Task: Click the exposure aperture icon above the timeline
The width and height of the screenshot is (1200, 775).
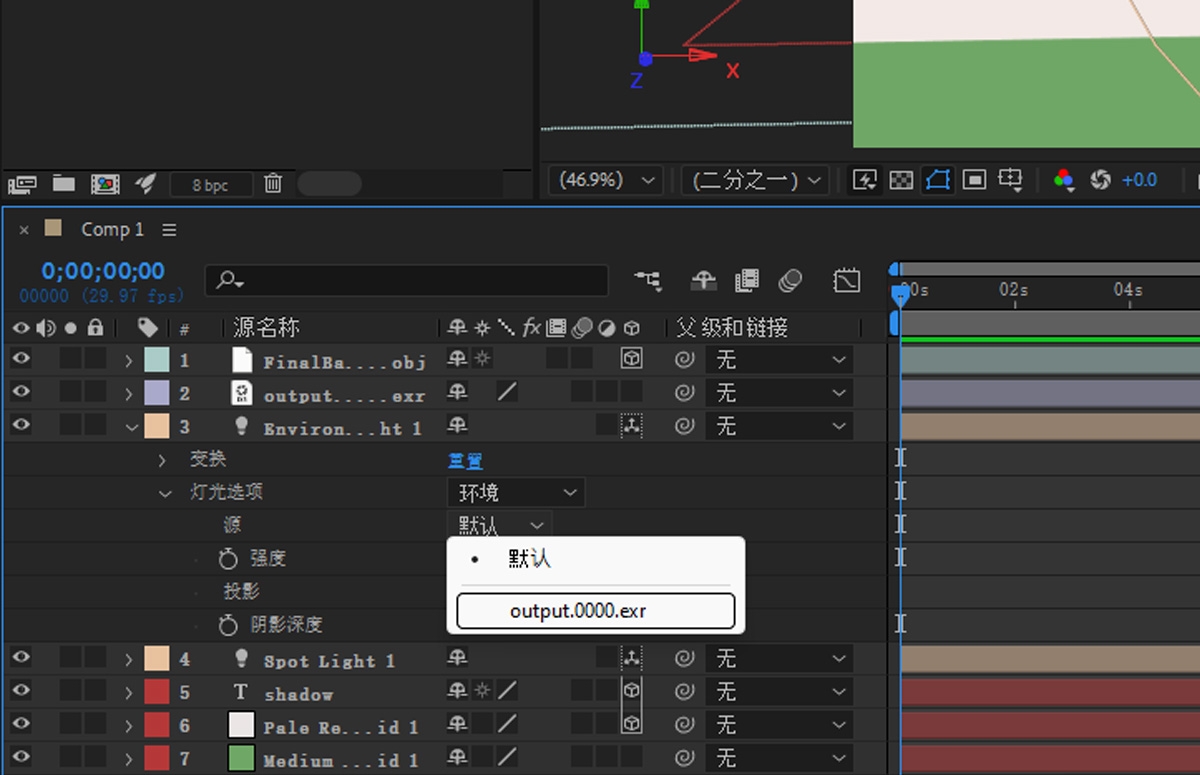Action: [x=1098, y=180]
